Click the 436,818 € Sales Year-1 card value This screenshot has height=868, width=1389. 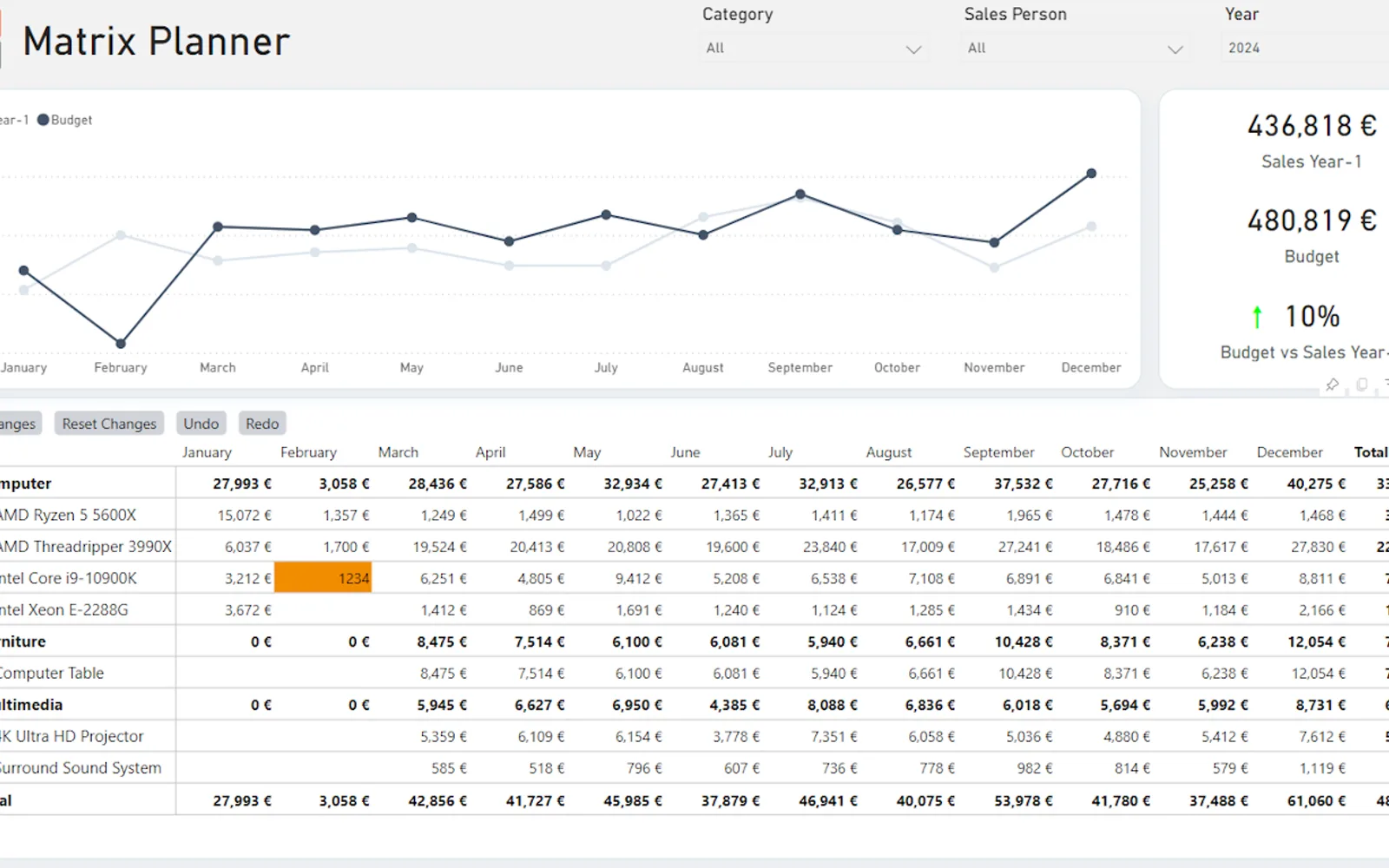click(x=1312, y=127)
